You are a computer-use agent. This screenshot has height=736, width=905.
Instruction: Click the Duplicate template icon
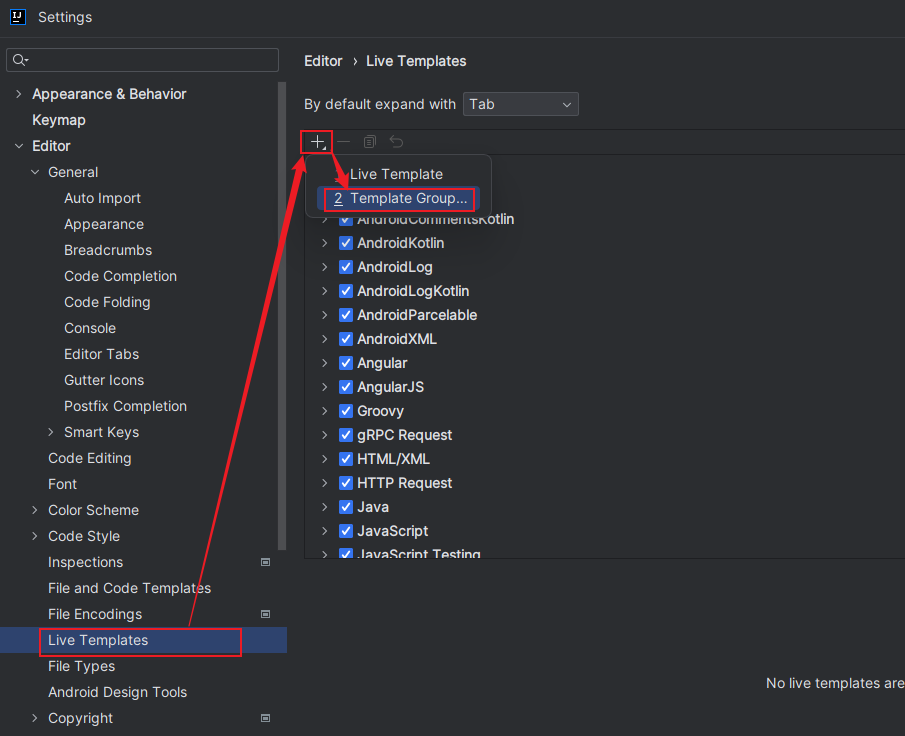[x=370, y=142]
